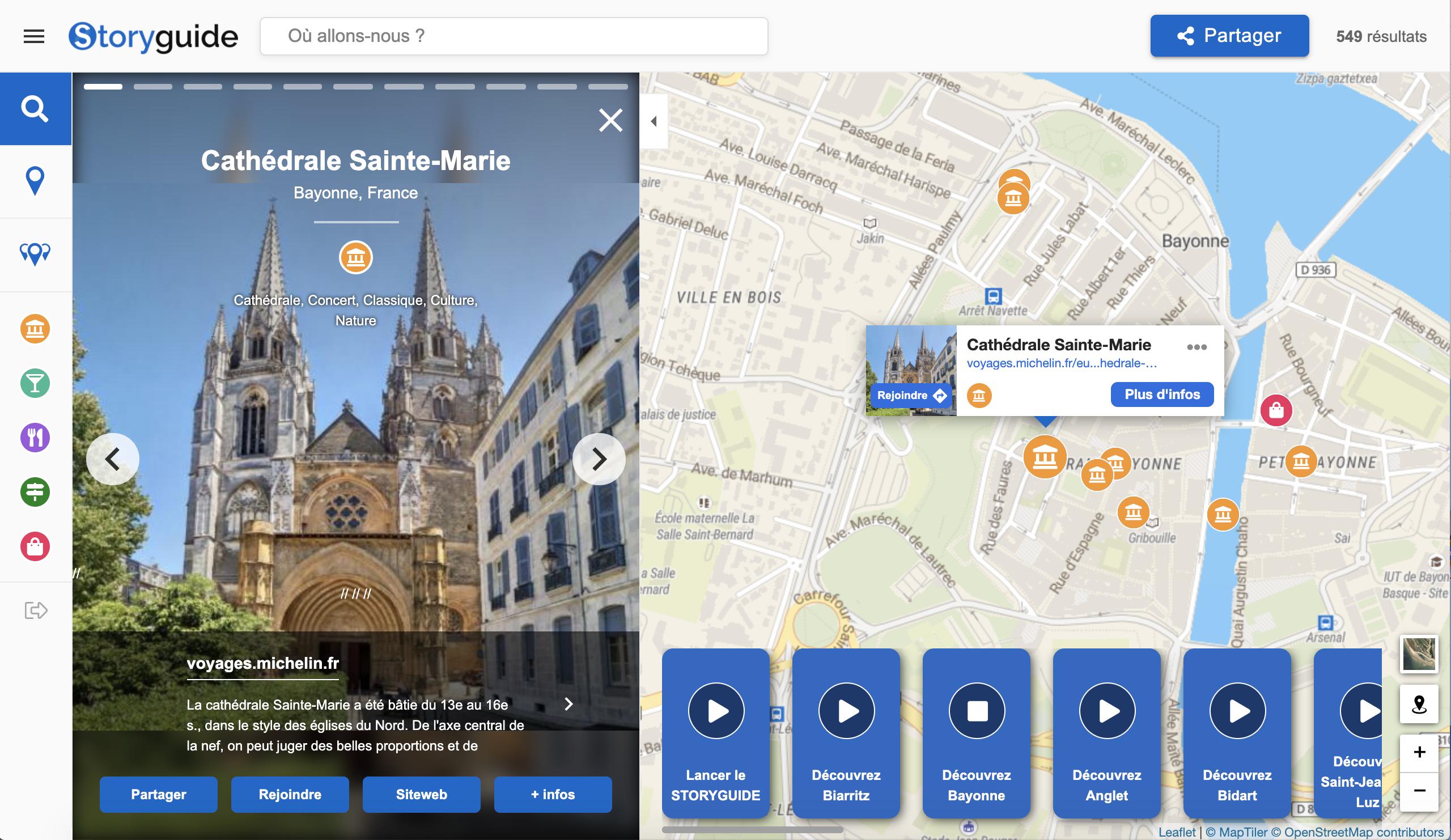
Task: Collapse the side panel with left triangle
Action: click(654, 121)
